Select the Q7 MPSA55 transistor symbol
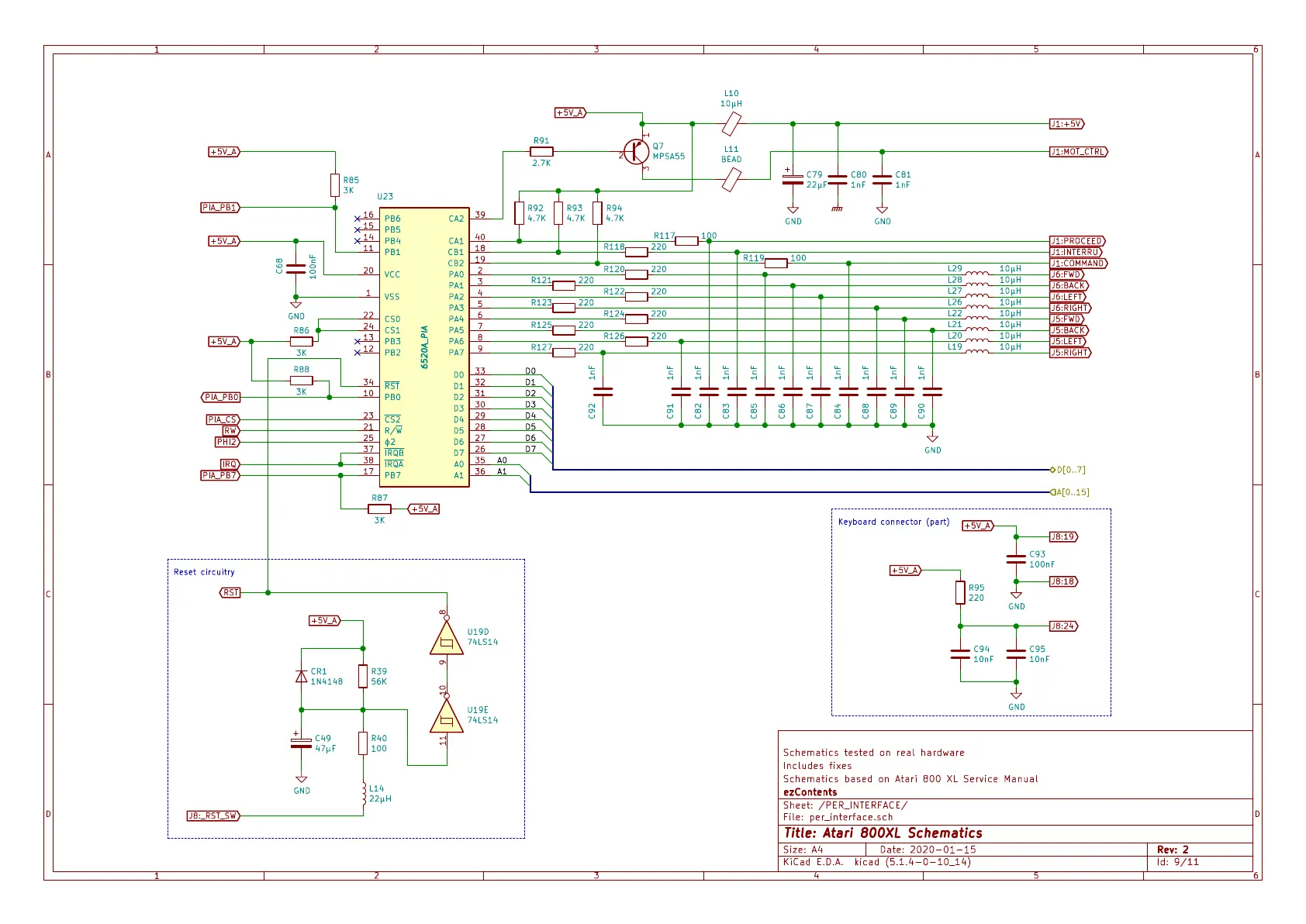Image resolution: width=1306 pixels, height=924 pixels. [637, 151]
